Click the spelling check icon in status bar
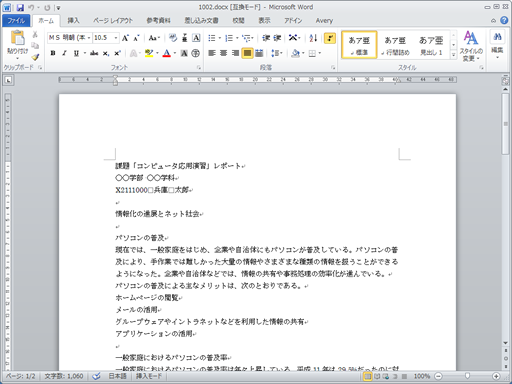 (96, 376)
